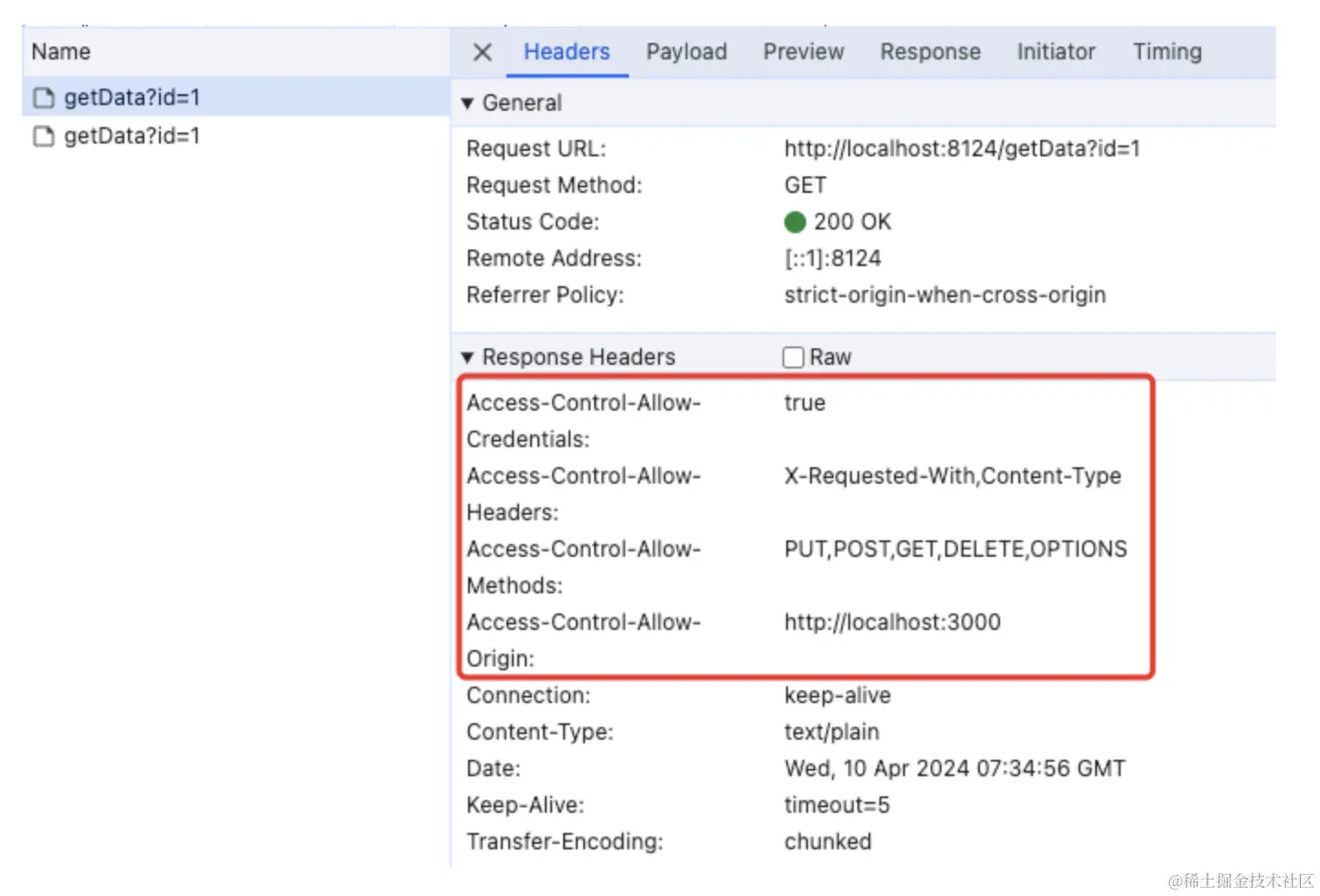Collapse the Response Headers section

coord(467,357)
